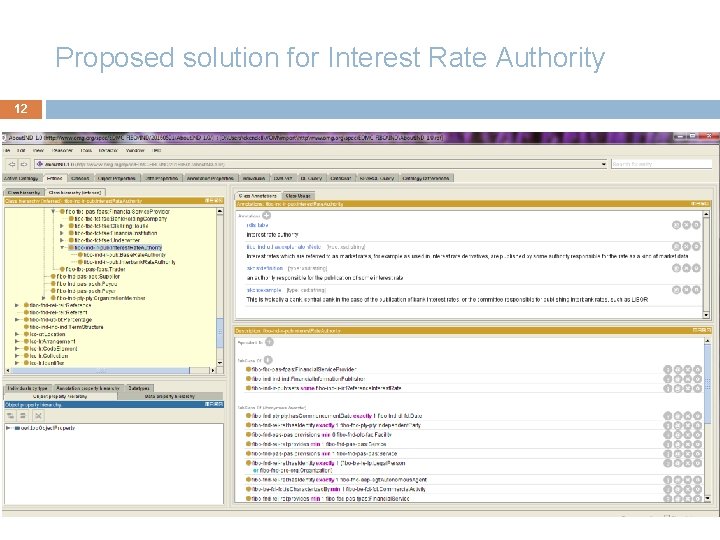Expand the OrganizationMember tree node
The width and height of the screenshot is (720, 540).
pos(44,298)
